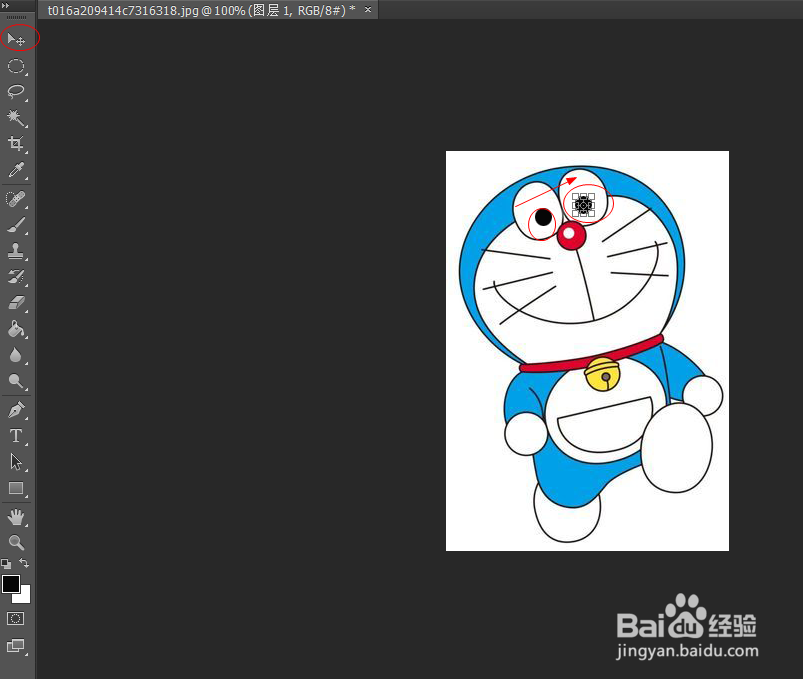Select the Dodge tool
Screen dimensions: 803x679
tap(16, 381)
